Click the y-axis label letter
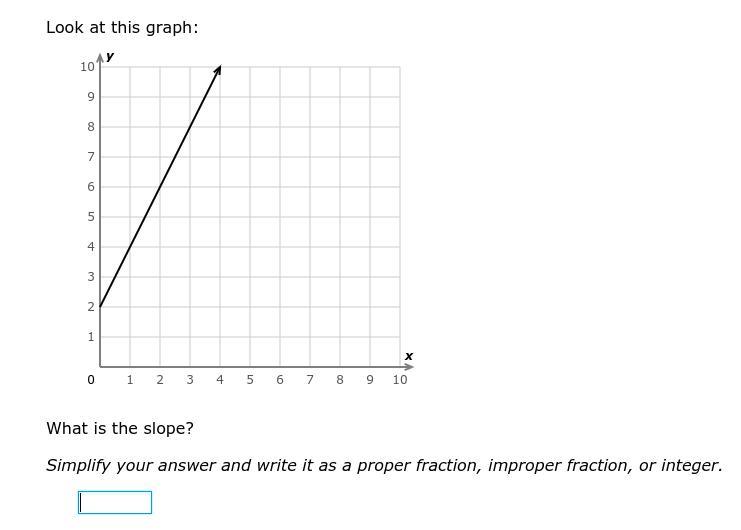This screenshot has height=530, width=741. [x=110, y=56]
